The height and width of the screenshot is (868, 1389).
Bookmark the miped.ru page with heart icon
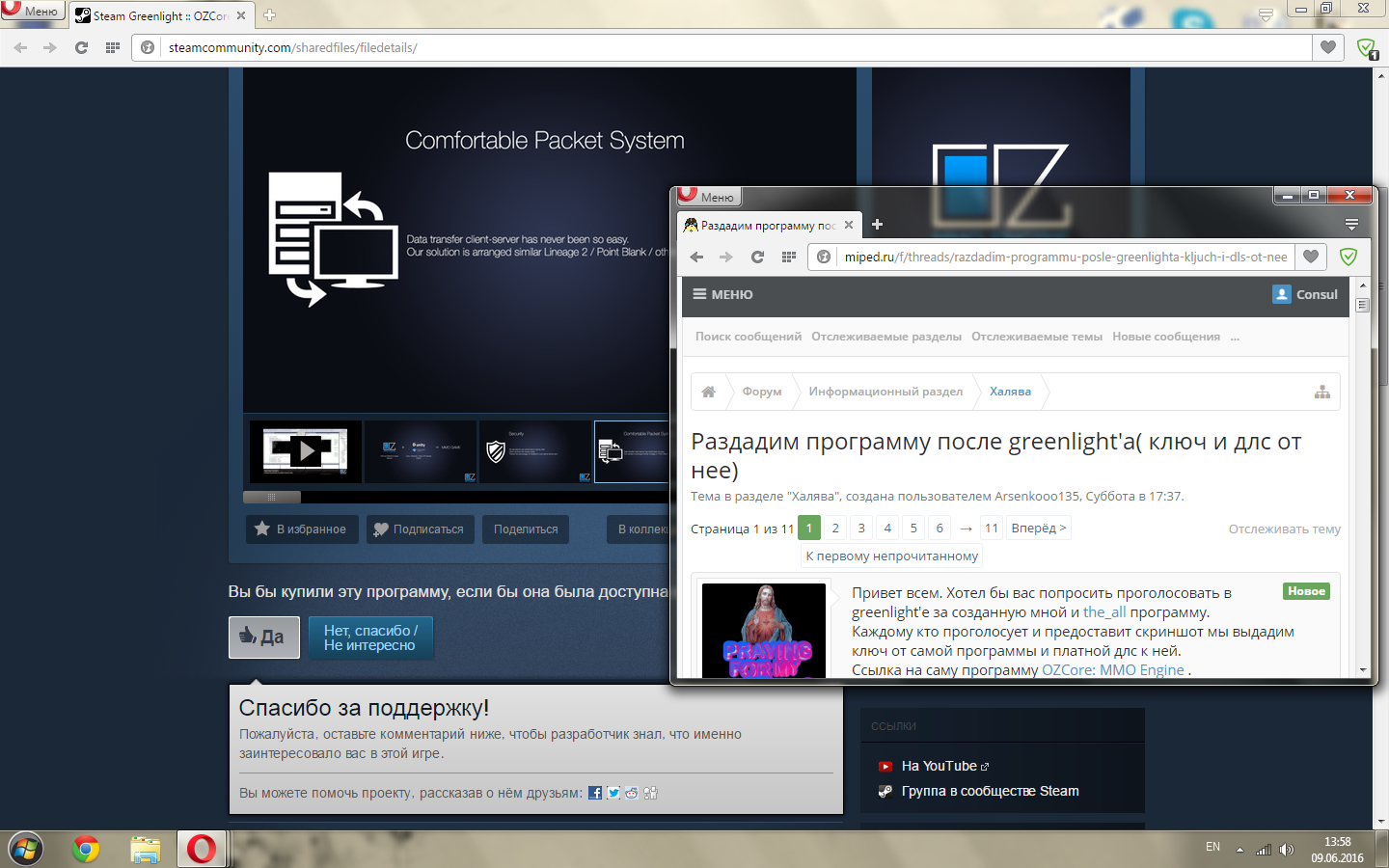point(1311,257)
